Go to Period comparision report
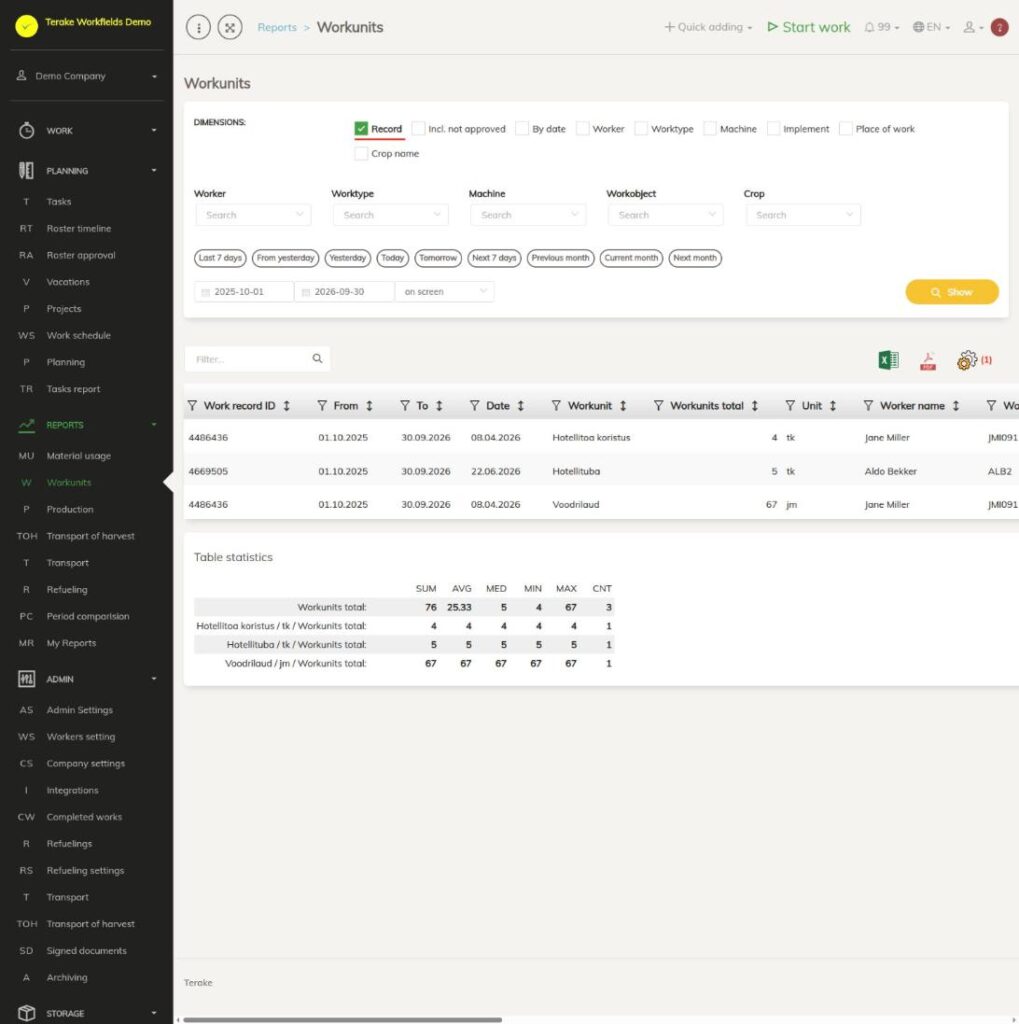The image size is (1019, 1024). click(x=88, y=616)
